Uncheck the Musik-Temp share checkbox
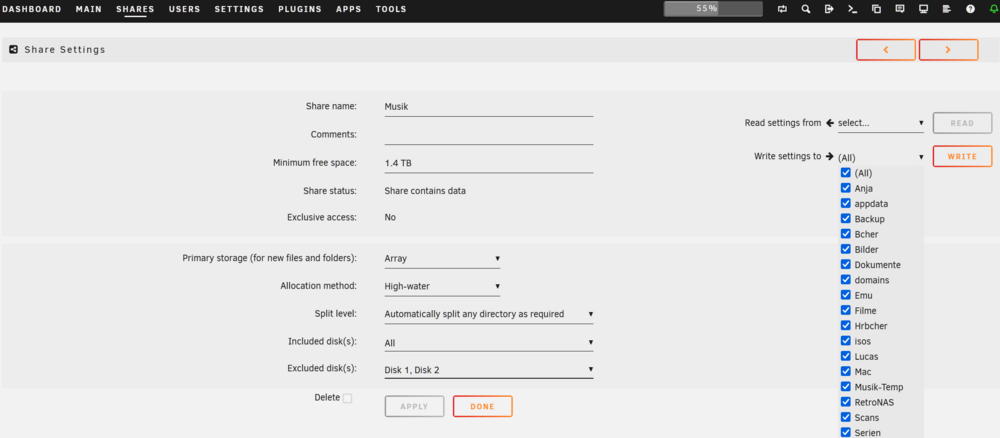Viewport: 1000px width, 438px height. [846, 387]
